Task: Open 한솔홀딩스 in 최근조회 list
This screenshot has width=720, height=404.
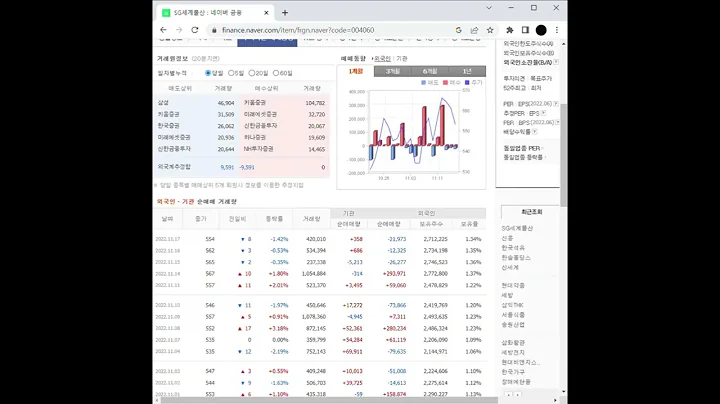Action: click(516, 258)
